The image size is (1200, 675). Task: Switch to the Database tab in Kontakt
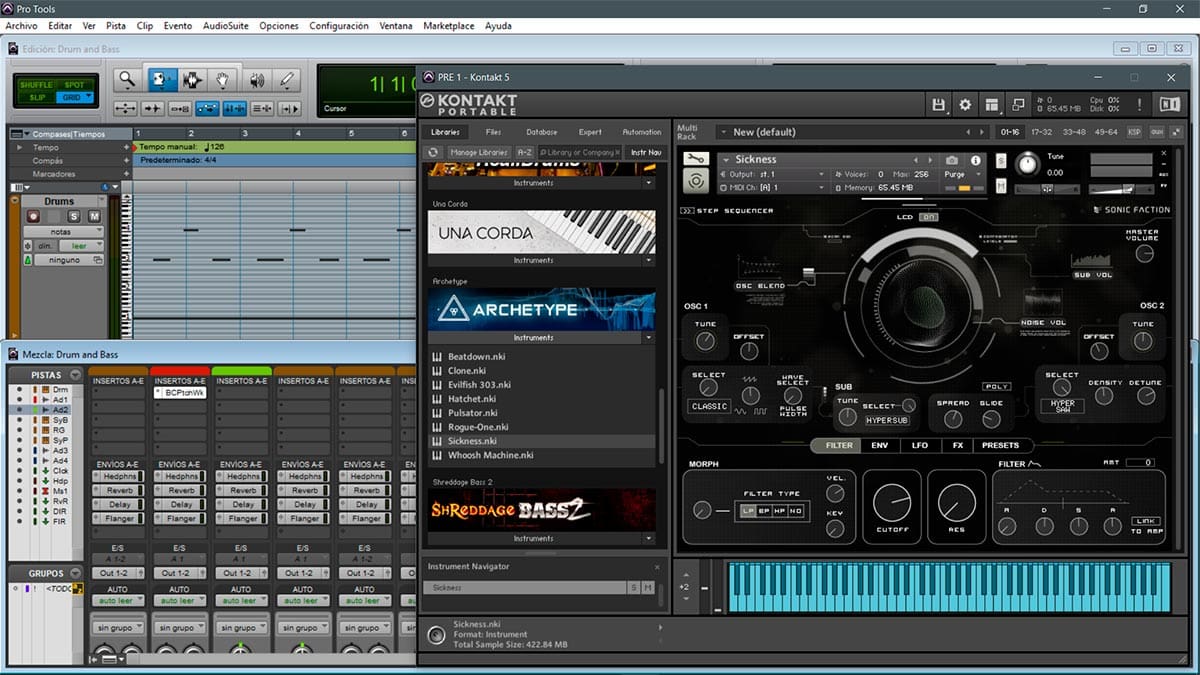pos(542,132)
